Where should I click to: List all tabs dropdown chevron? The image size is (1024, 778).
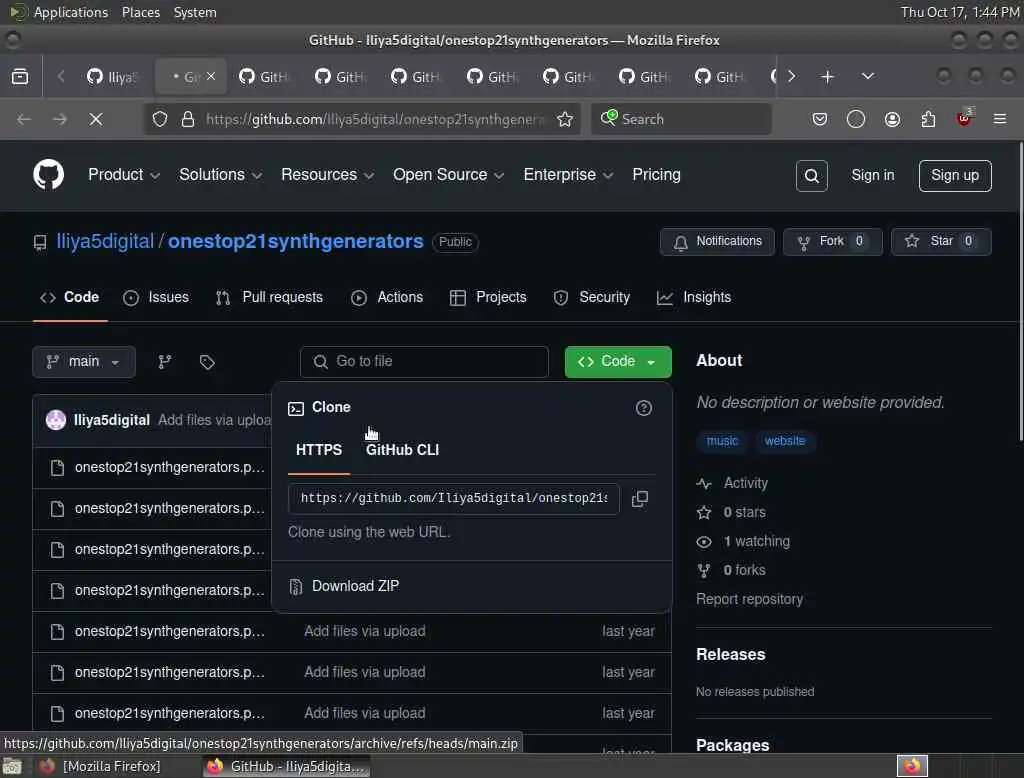point(867,76)
